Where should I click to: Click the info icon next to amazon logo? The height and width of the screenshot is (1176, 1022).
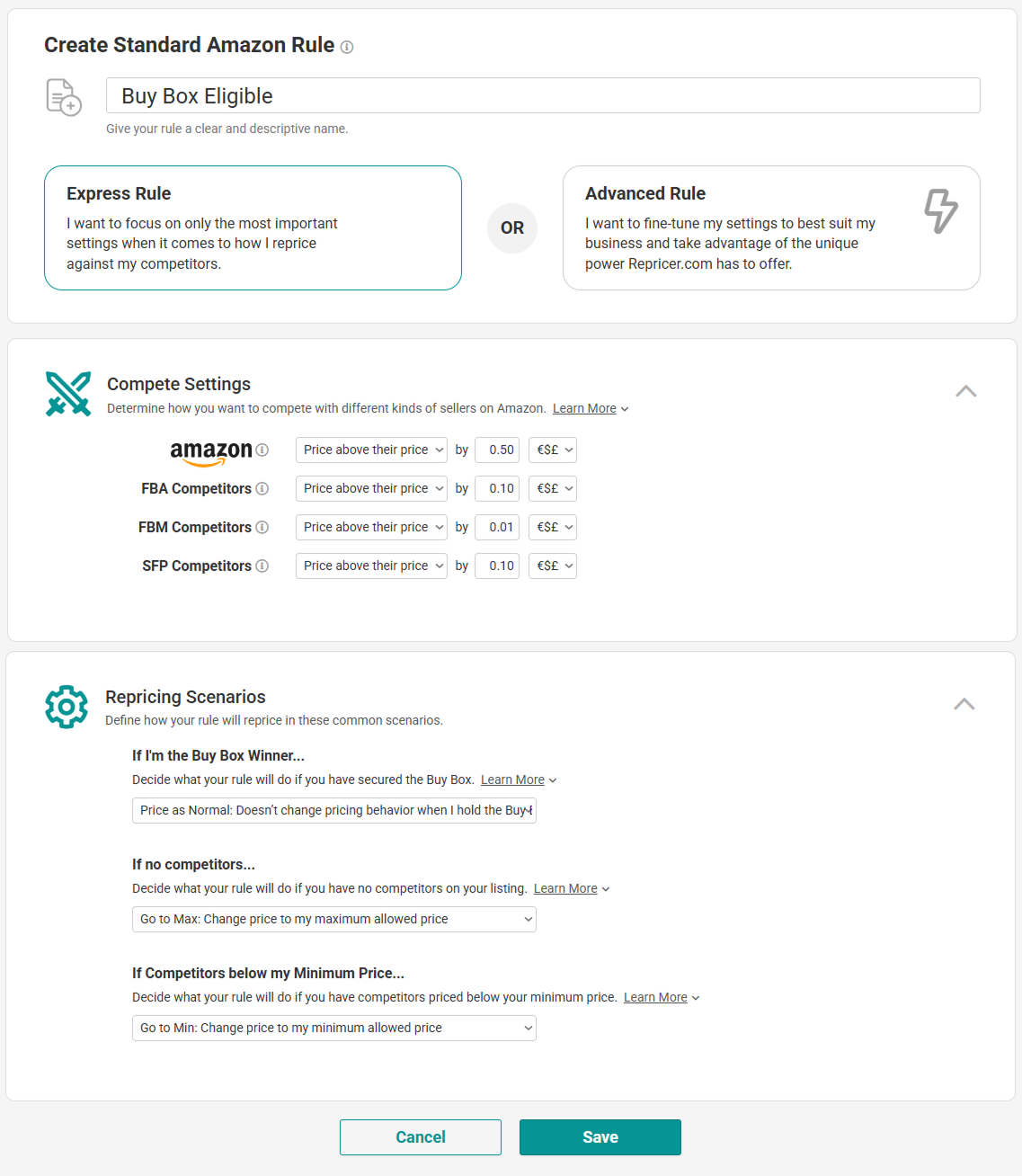coord(262,450)
